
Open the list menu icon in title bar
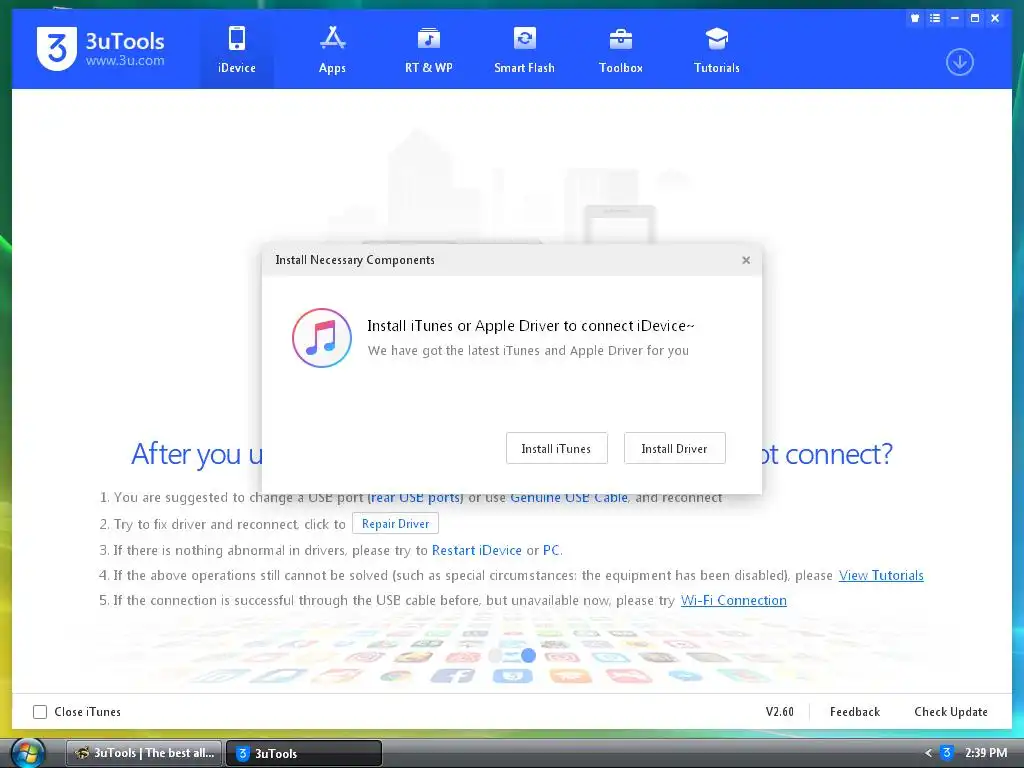pos(935,18)
